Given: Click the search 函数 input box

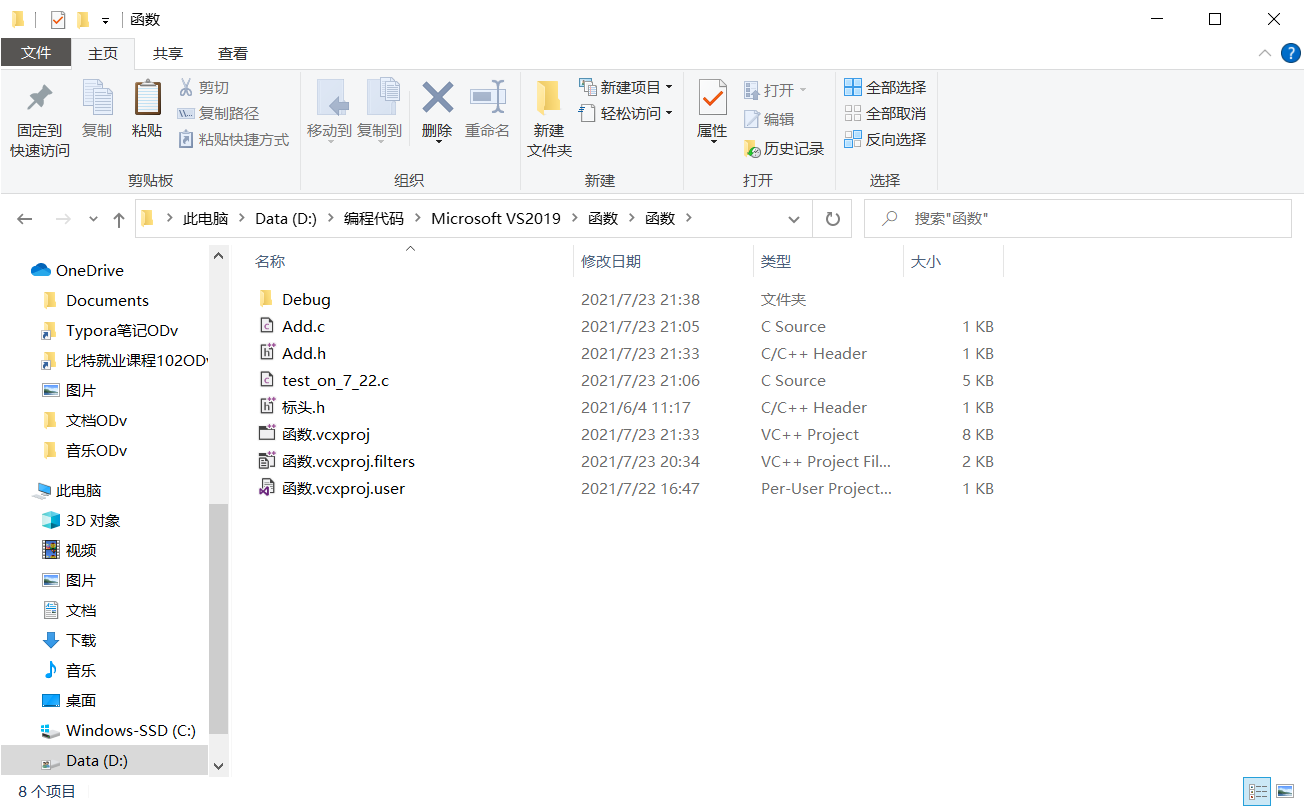Looking at the screenshot, I should pyautogui.click(x=1078, y=218).
